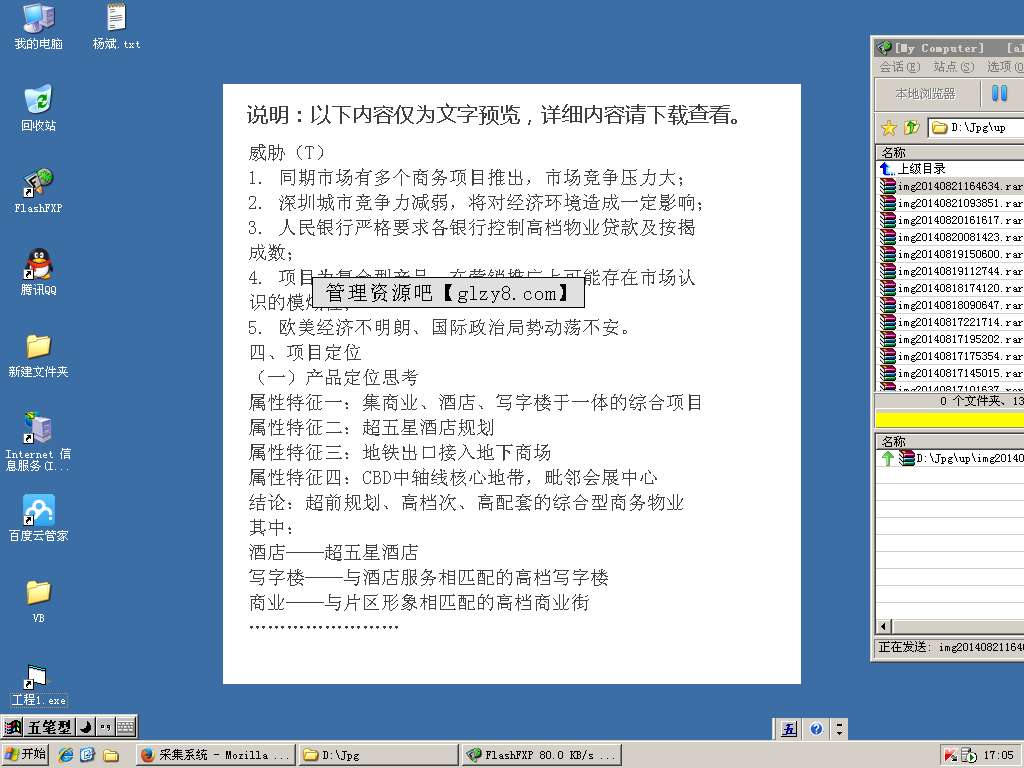
Task: Click the 名称 column header of file list
Action: pyautogui.click(x=950, y=152)
